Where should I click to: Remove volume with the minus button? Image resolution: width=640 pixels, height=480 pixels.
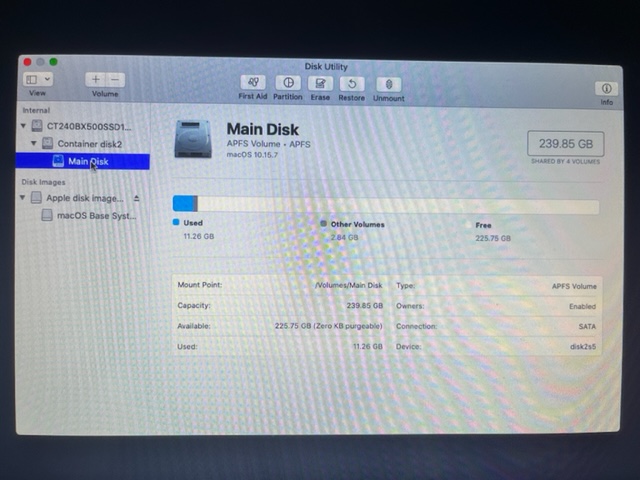click(x=115, y=80)
